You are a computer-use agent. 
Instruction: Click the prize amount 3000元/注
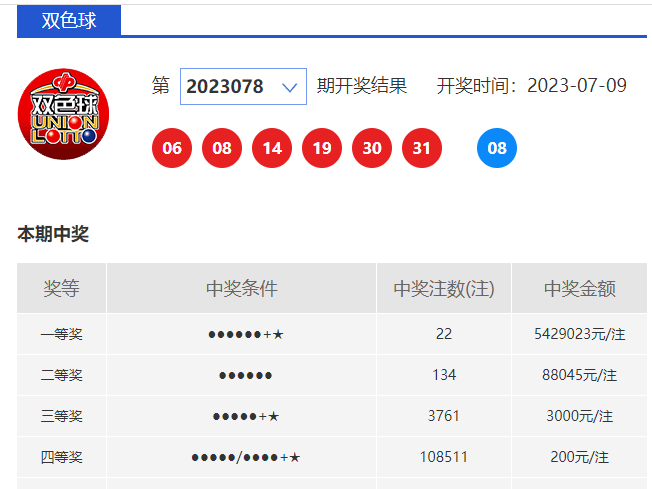point(580,416)
